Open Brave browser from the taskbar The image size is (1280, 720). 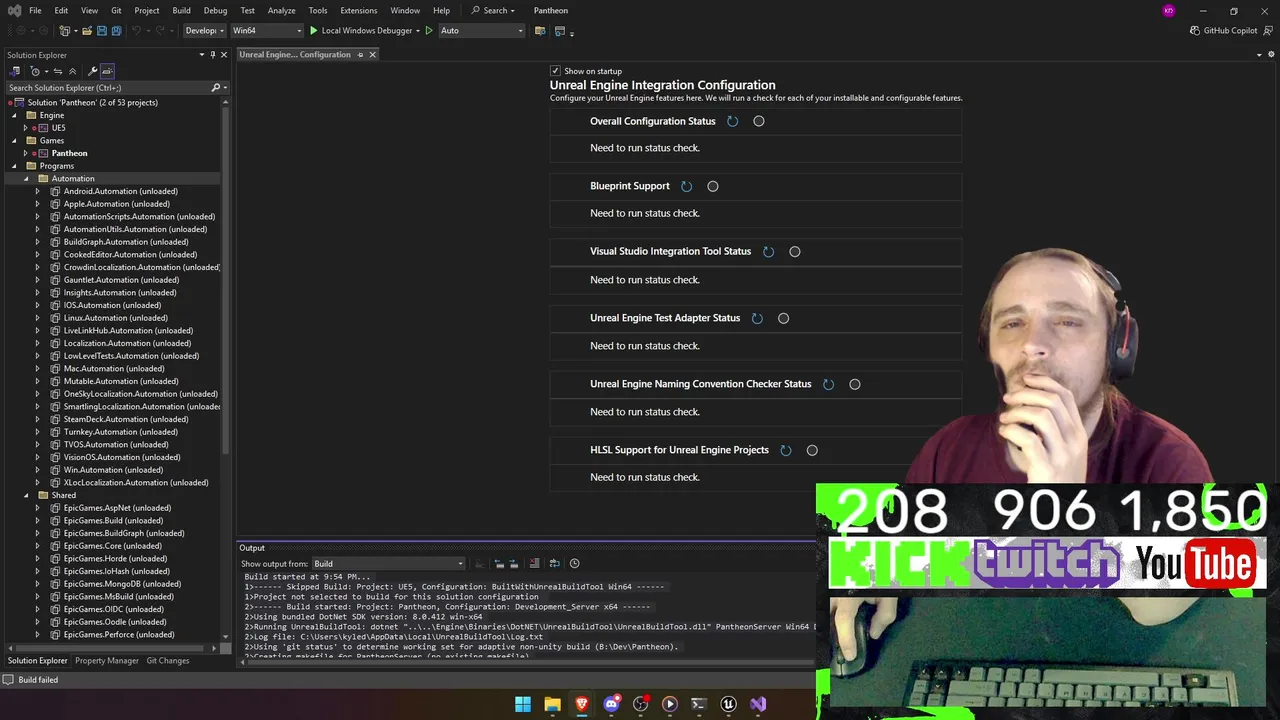(582, 704)
